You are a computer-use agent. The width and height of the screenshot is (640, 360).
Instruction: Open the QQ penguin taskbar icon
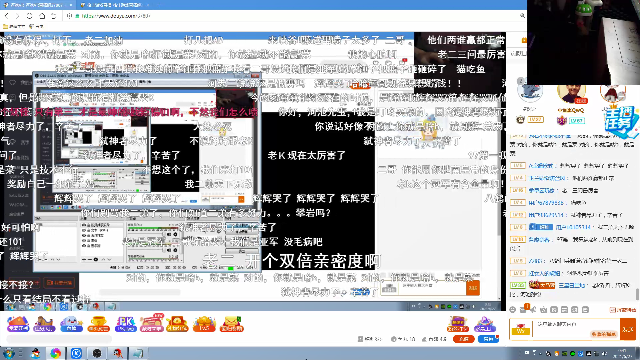click(36, 353)
